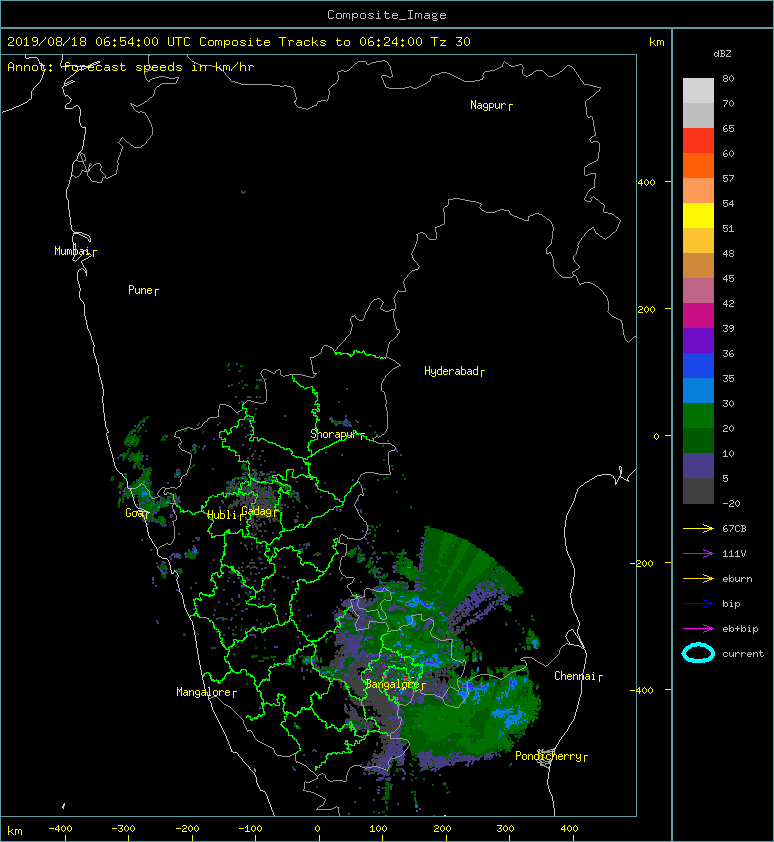Click the bip blue arrow legend icon
774x842 pixels.
tap(698, 604)
